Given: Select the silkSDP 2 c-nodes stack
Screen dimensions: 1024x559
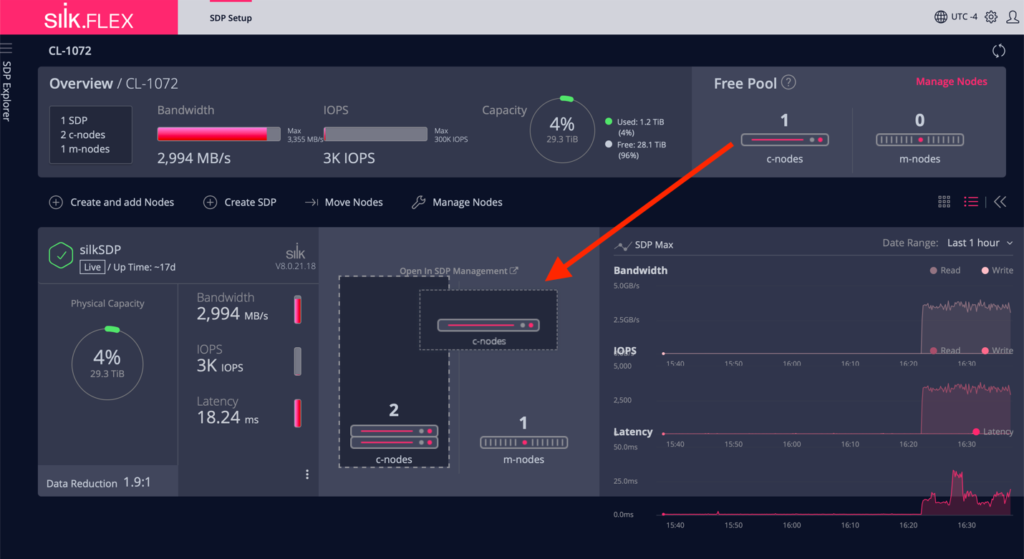Looking at the screenshot, I should pos(394,437).
